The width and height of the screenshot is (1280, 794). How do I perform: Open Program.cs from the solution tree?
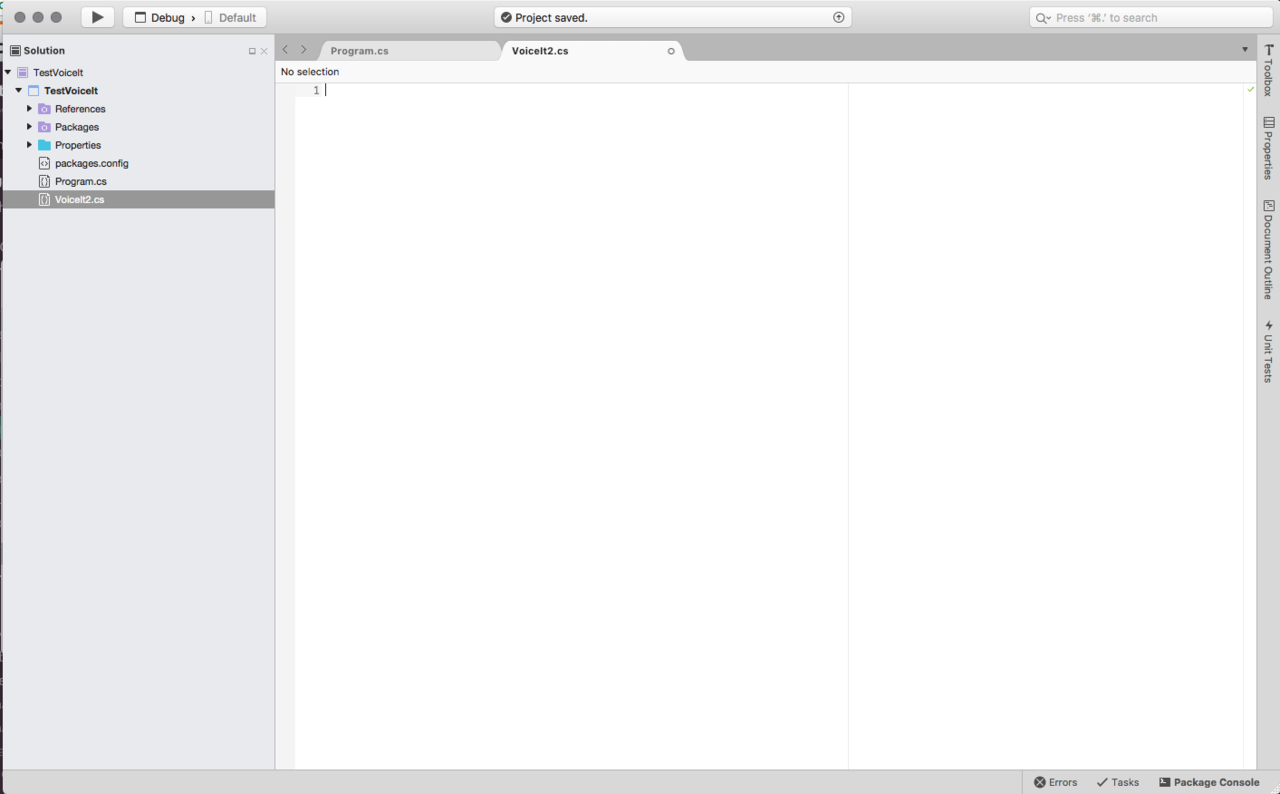[x=80, y=181]
